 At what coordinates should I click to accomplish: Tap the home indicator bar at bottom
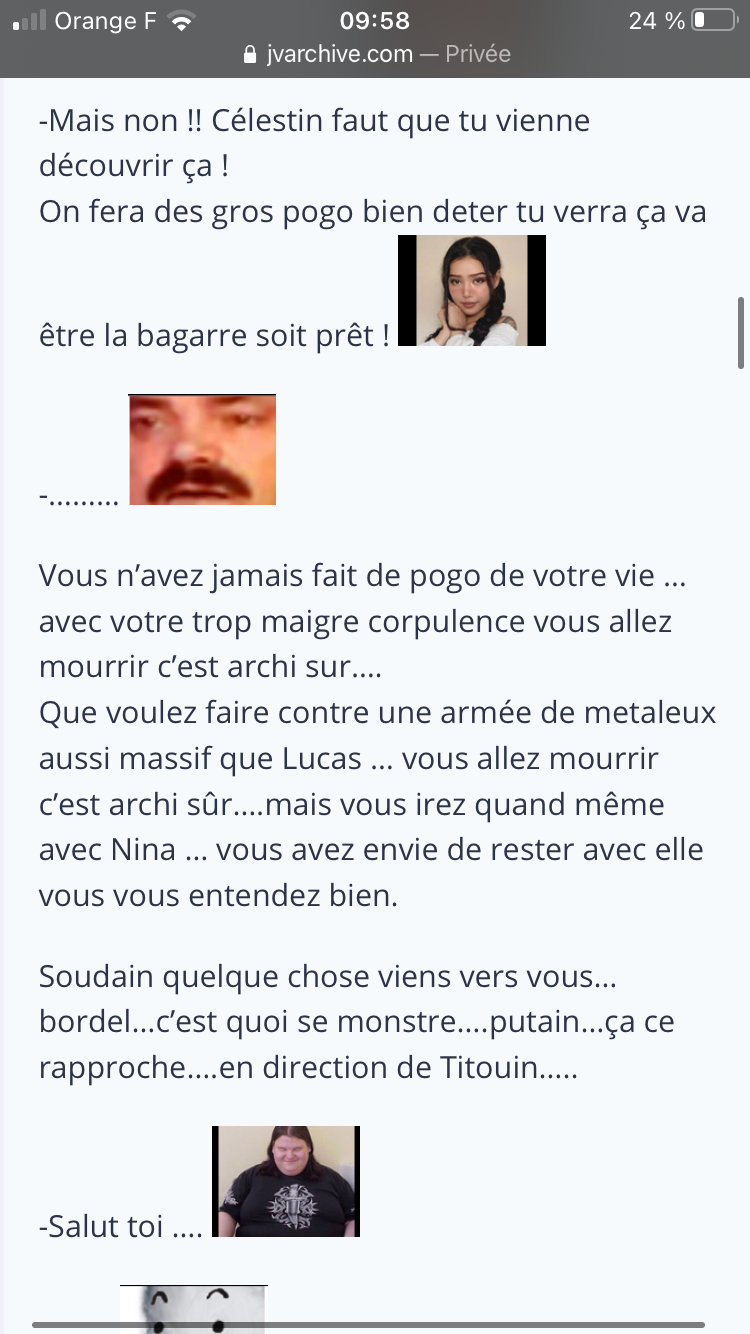(375, 1324)
